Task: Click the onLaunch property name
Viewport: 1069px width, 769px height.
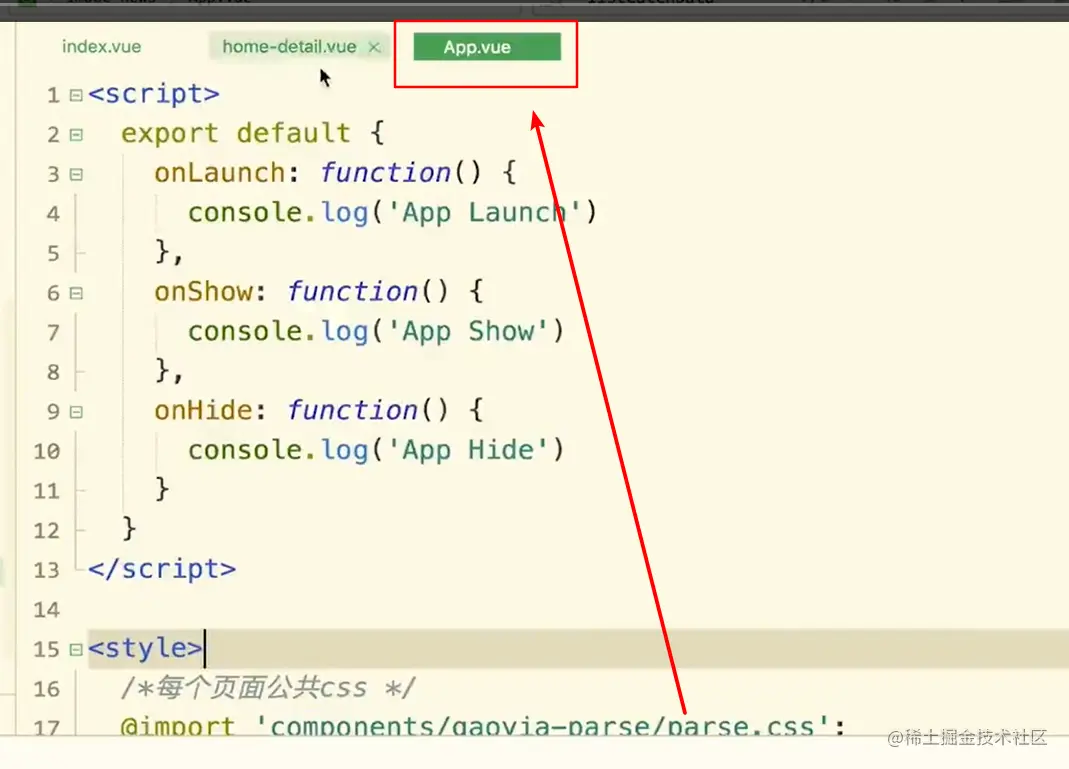Action: [220, 172]
